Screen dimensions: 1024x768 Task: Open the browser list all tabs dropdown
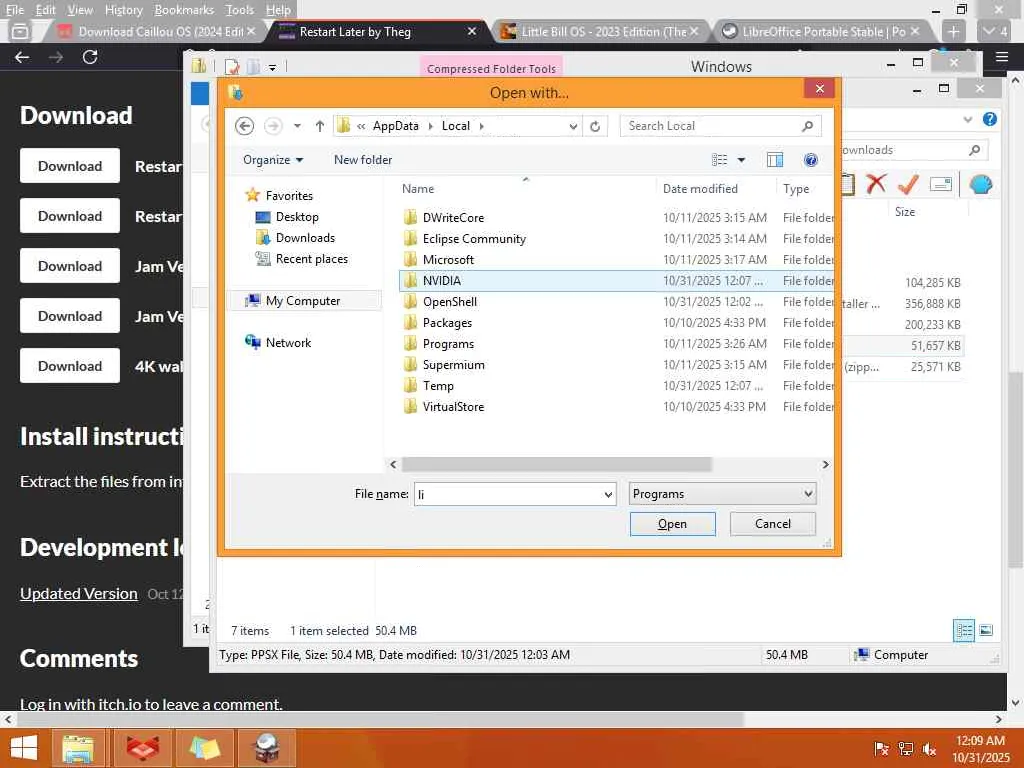[995, 31]
